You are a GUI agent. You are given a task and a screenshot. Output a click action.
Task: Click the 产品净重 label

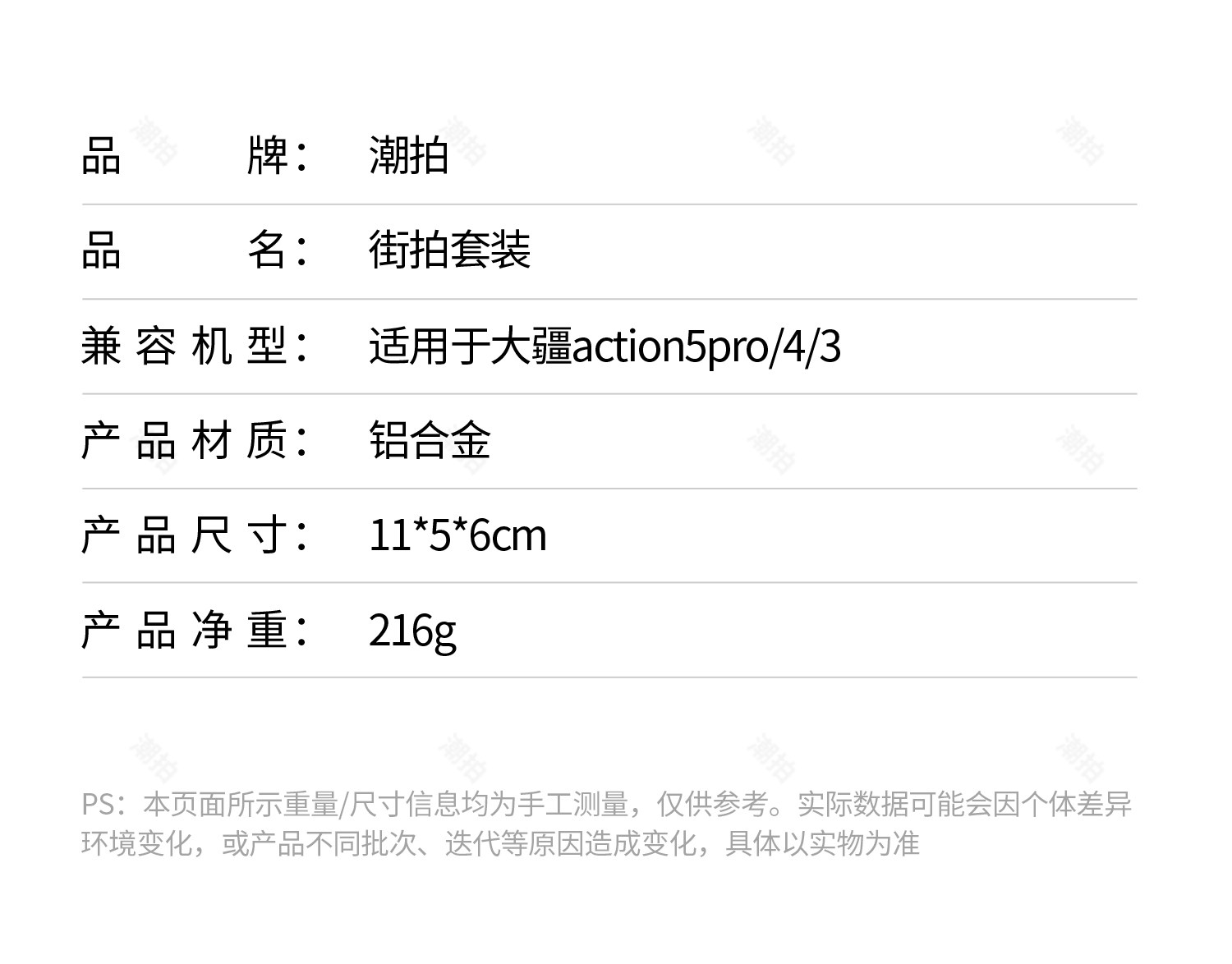(x=195, y=631)
